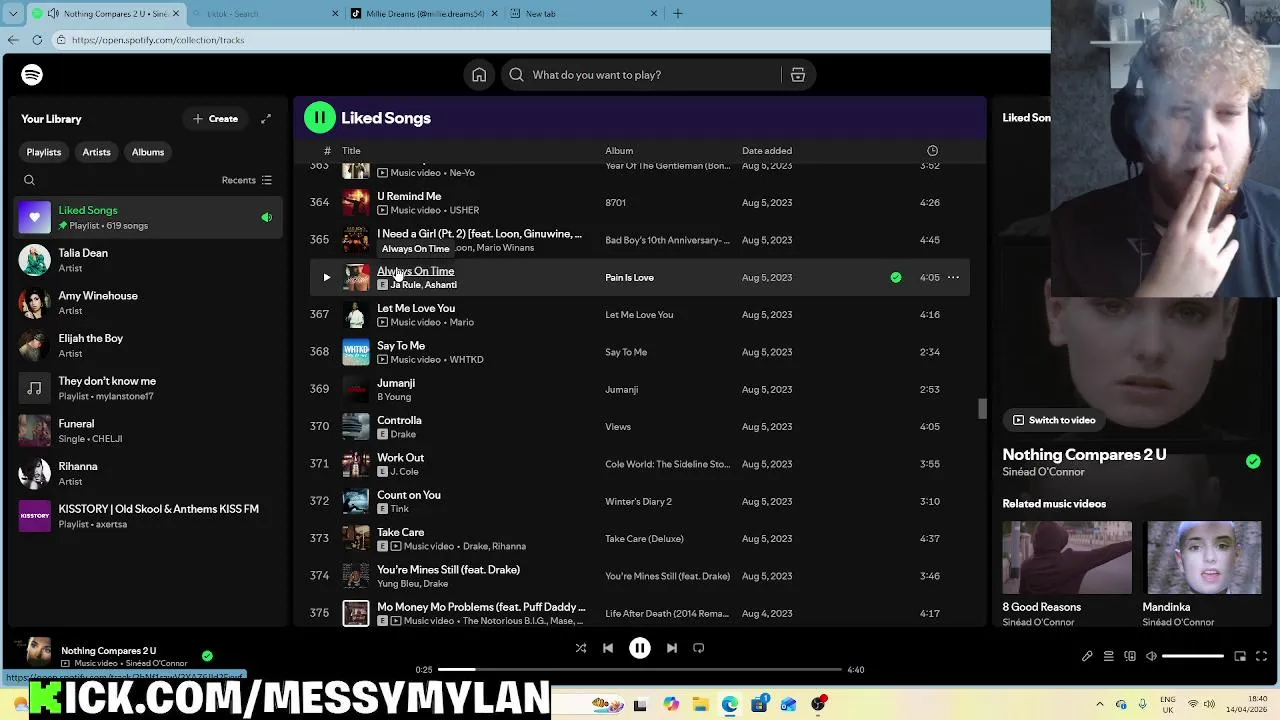This screenshot has height=720, width=1280.
Task: Open the 8 Good Reasons video thumbnail
Action: (x=1067, y=558)
